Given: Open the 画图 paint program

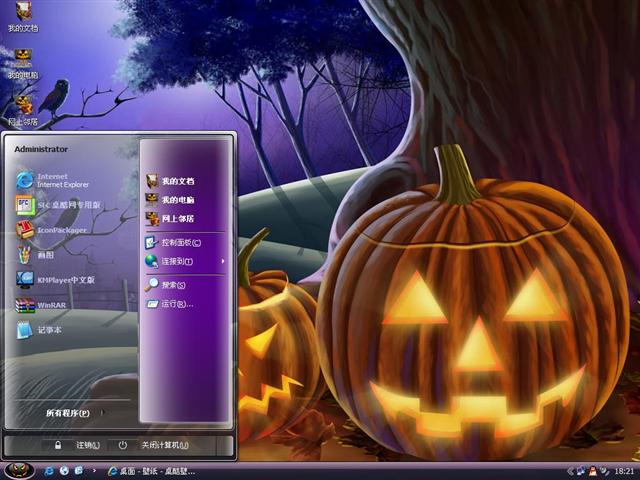Looking at the screenshot, I should pyautogui.click(x=50, y=255).
